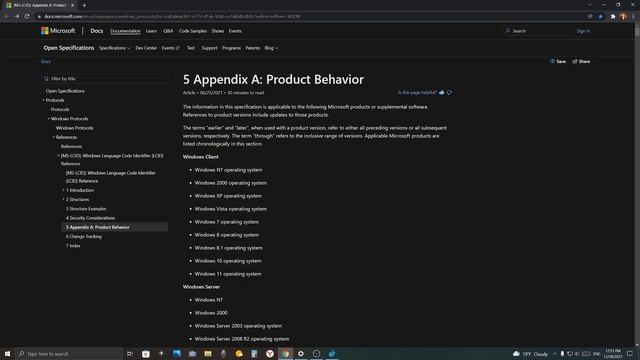Viewport: 640px width, 360px height.
Task: Collapse the top-level Protocols tree node
Action: pos(44,100)
